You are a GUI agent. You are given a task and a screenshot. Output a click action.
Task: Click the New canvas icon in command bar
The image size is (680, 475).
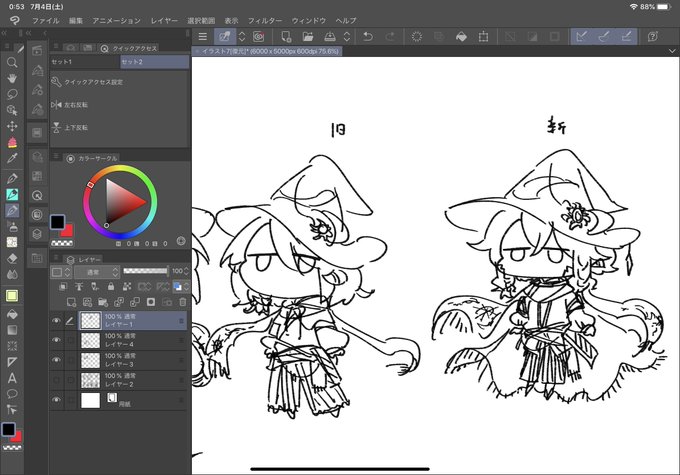(x=286, y=36)
